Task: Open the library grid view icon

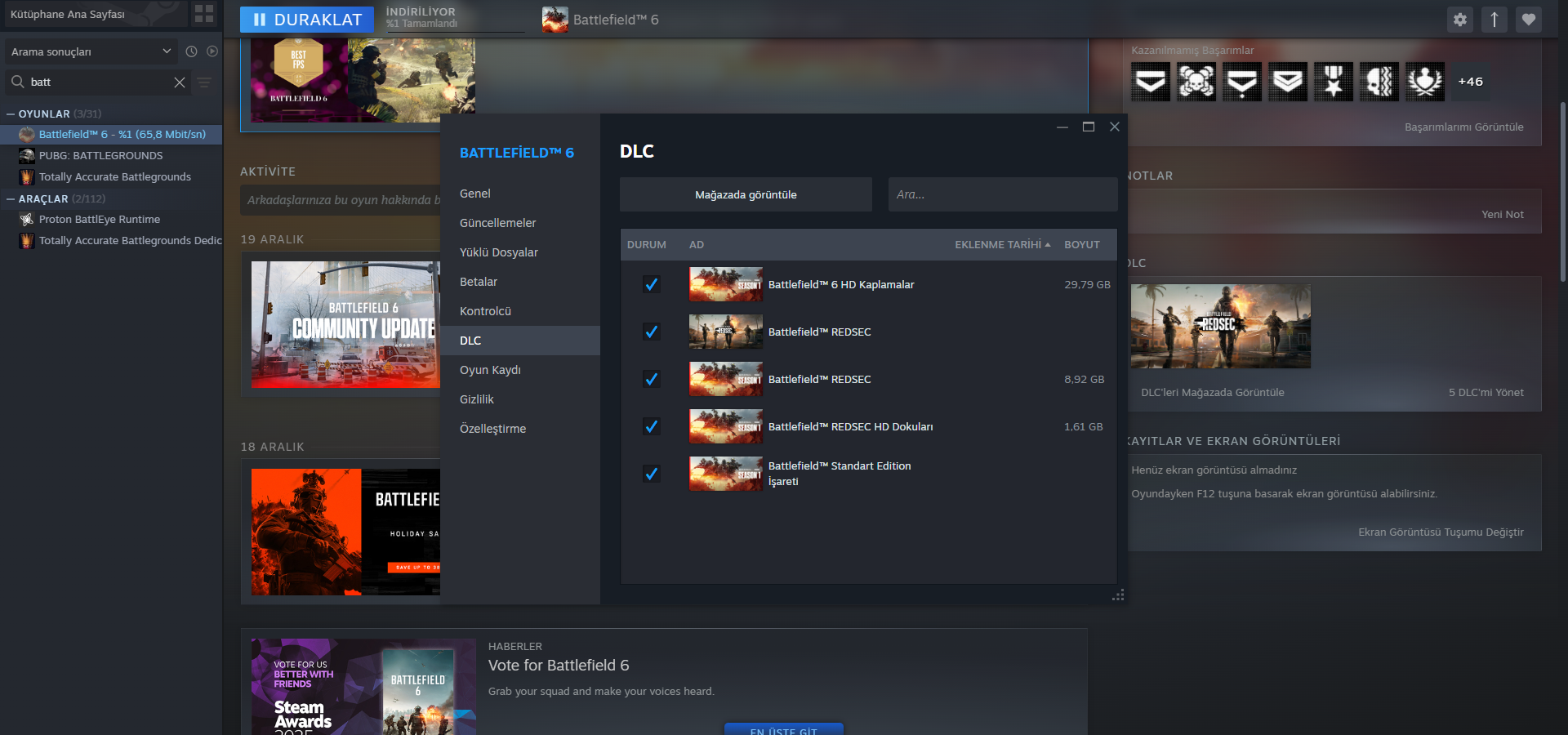Action: (204, 14)
